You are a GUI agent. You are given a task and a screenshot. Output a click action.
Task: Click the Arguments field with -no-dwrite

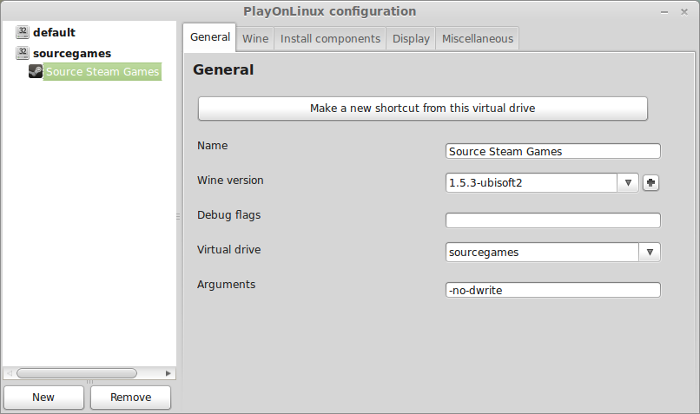[553, 290]
